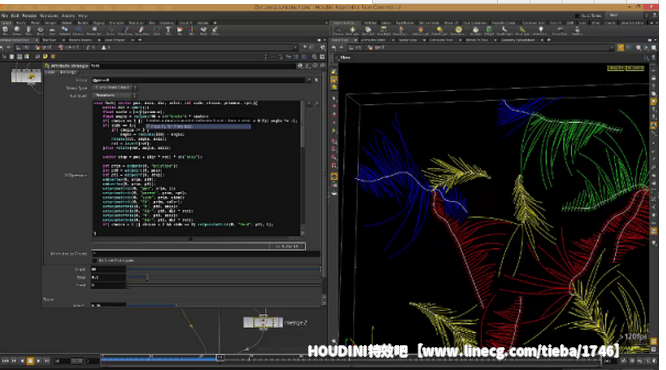Image resolution: width=666 pixels, height=370 pixels.
Task: Select the Sticky shelf tool
Action: (x=215, y=31)
